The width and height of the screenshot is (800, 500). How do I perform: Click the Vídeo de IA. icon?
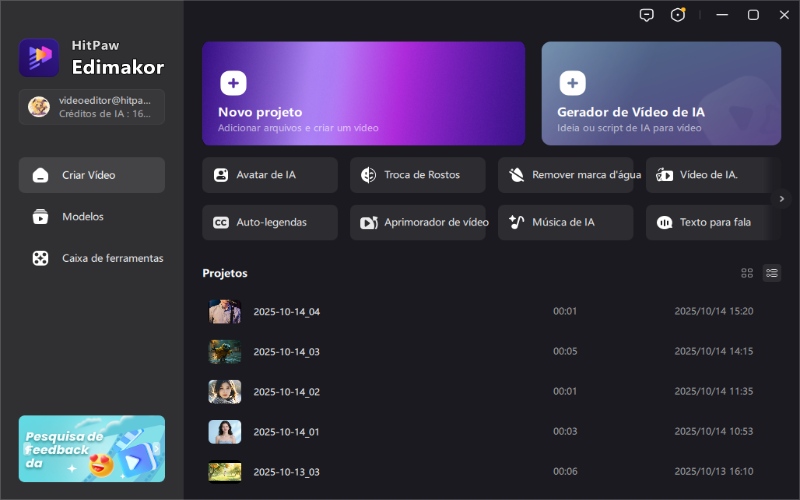(664, 175)
